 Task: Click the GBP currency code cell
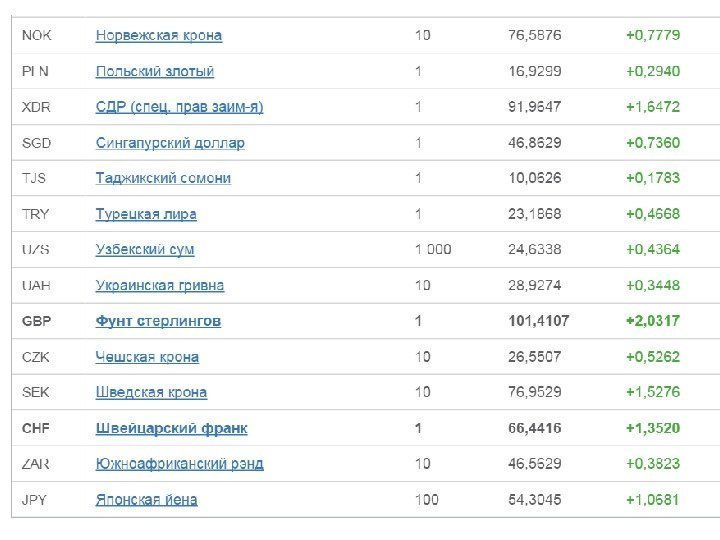pyautogui.click(x=37, y=321)
